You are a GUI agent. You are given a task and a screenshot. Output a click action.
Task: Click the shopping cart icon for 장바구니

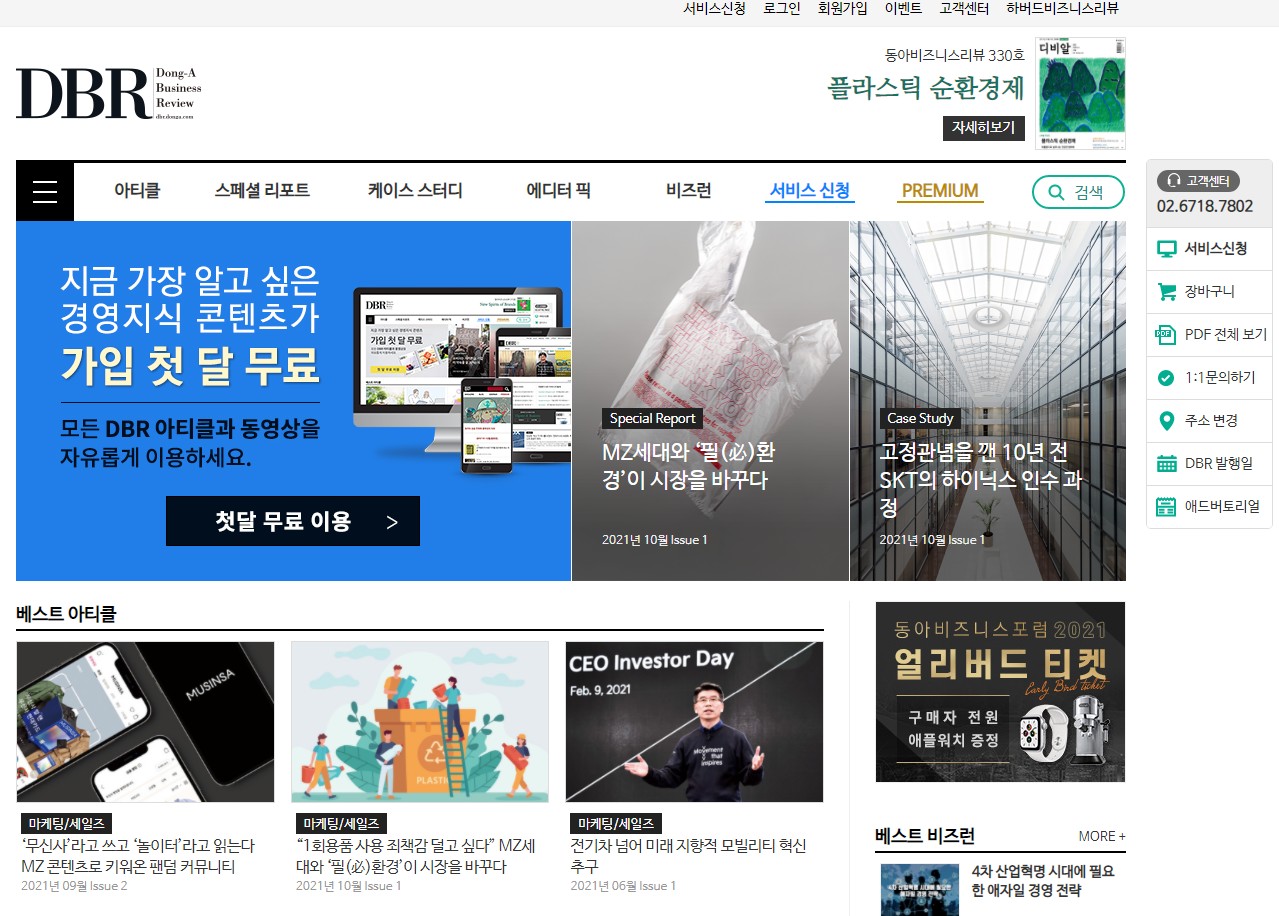1166,292
